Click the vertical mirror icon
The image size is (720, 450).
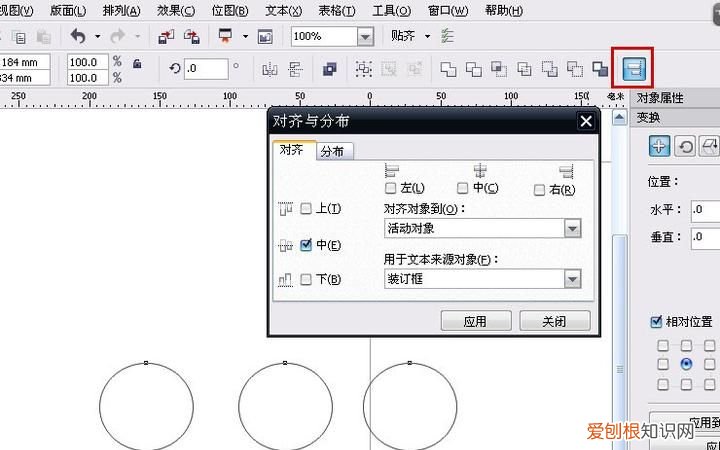[x=295, y=69]
